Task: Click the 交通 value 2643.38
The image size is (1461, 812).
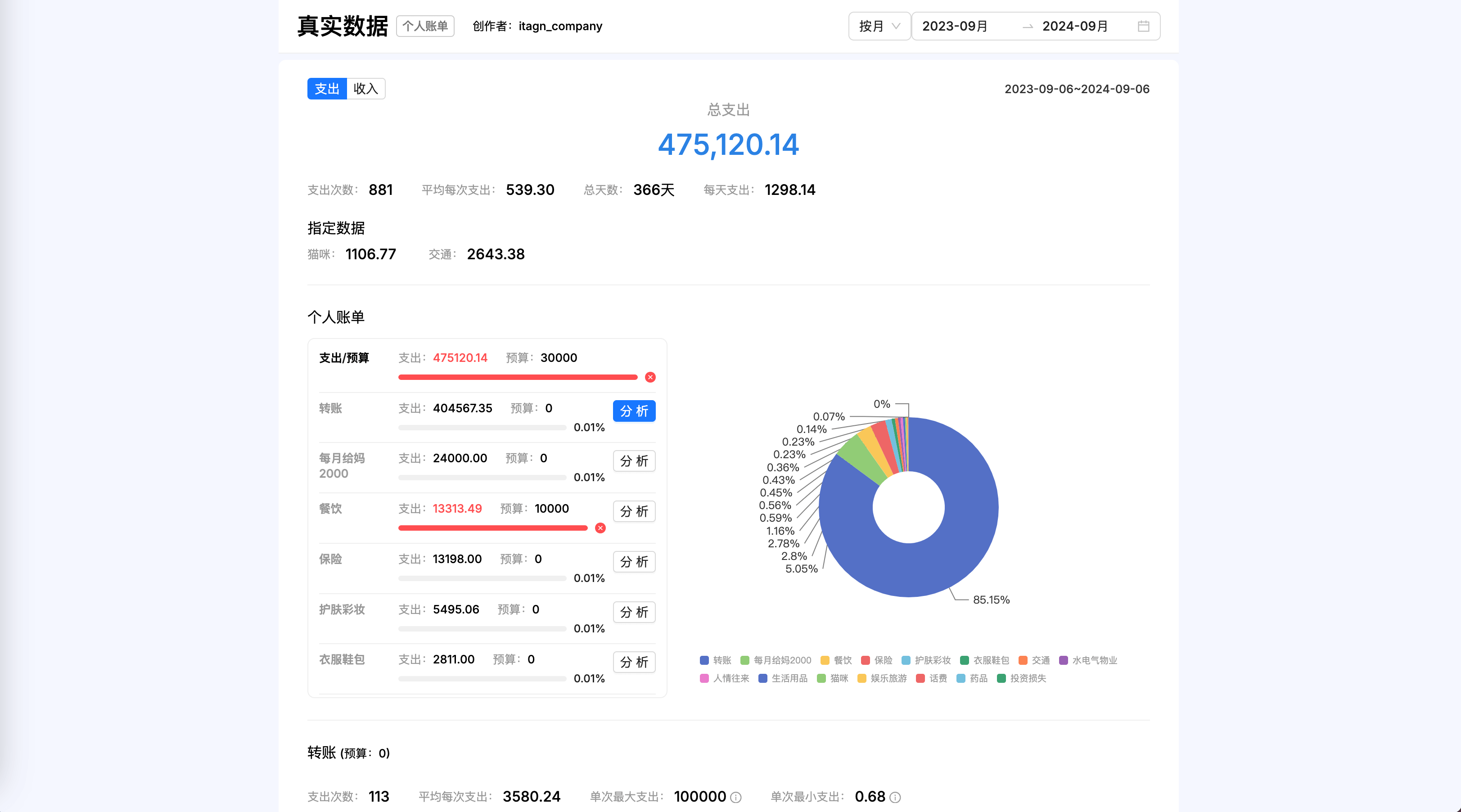Action: (x=496, y=254)
